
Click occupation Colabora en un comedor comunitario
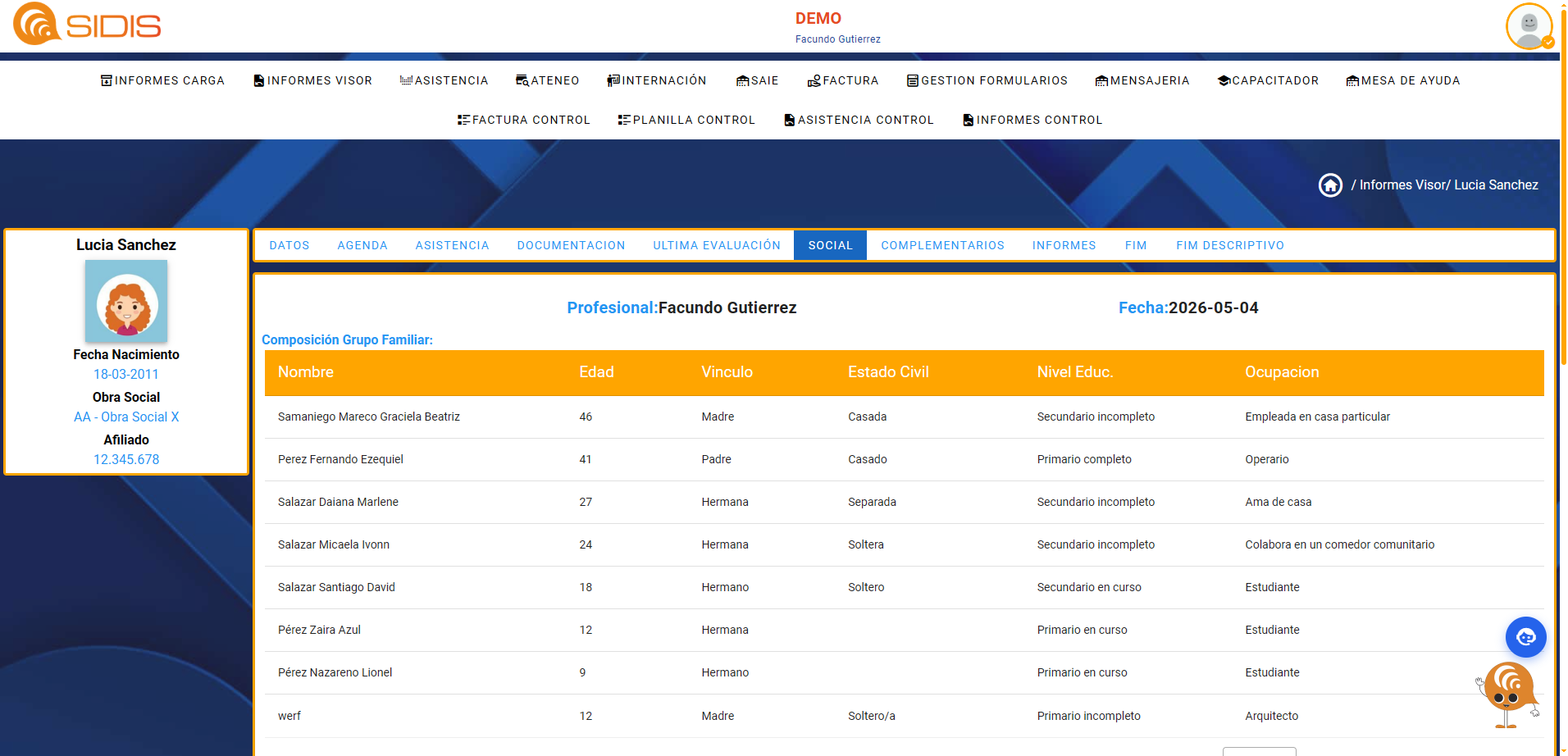(x=1339, y=544)
